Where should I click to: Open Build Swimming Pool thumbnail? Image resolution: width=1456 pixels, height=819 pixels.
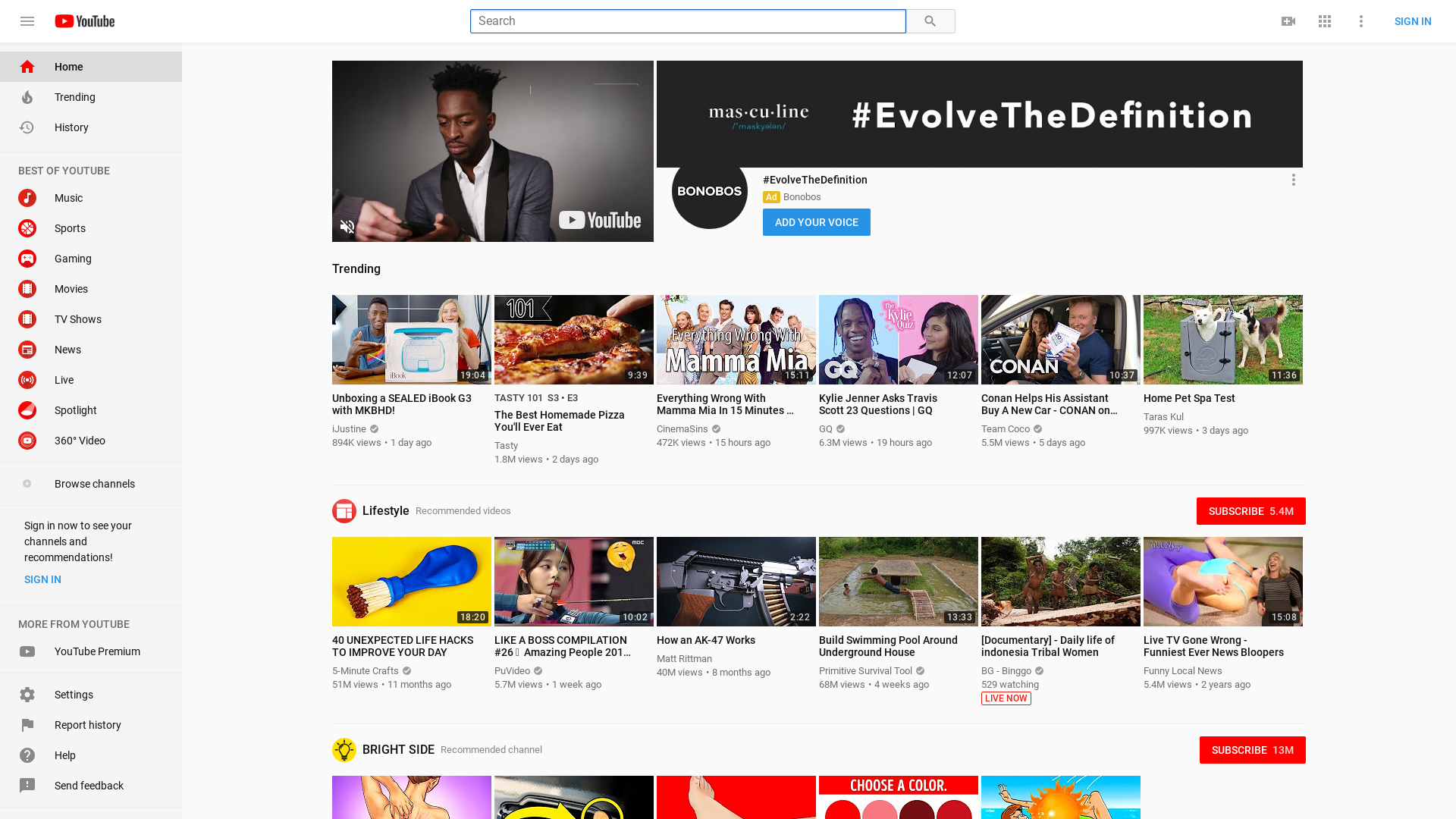coord(899,582)
